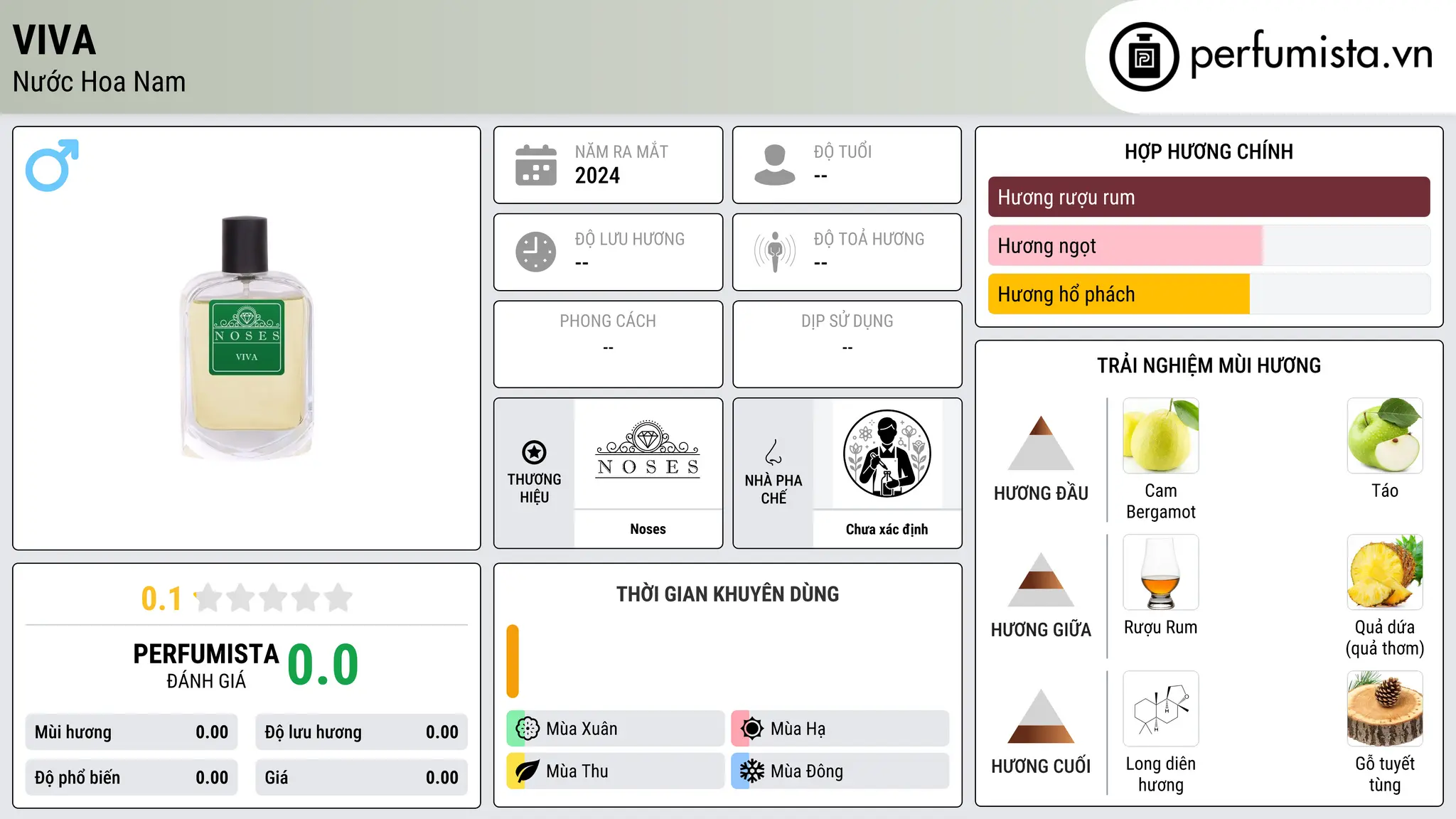1456x819 pixels.
Task: Click the spring flower icon
Action: 528,729
